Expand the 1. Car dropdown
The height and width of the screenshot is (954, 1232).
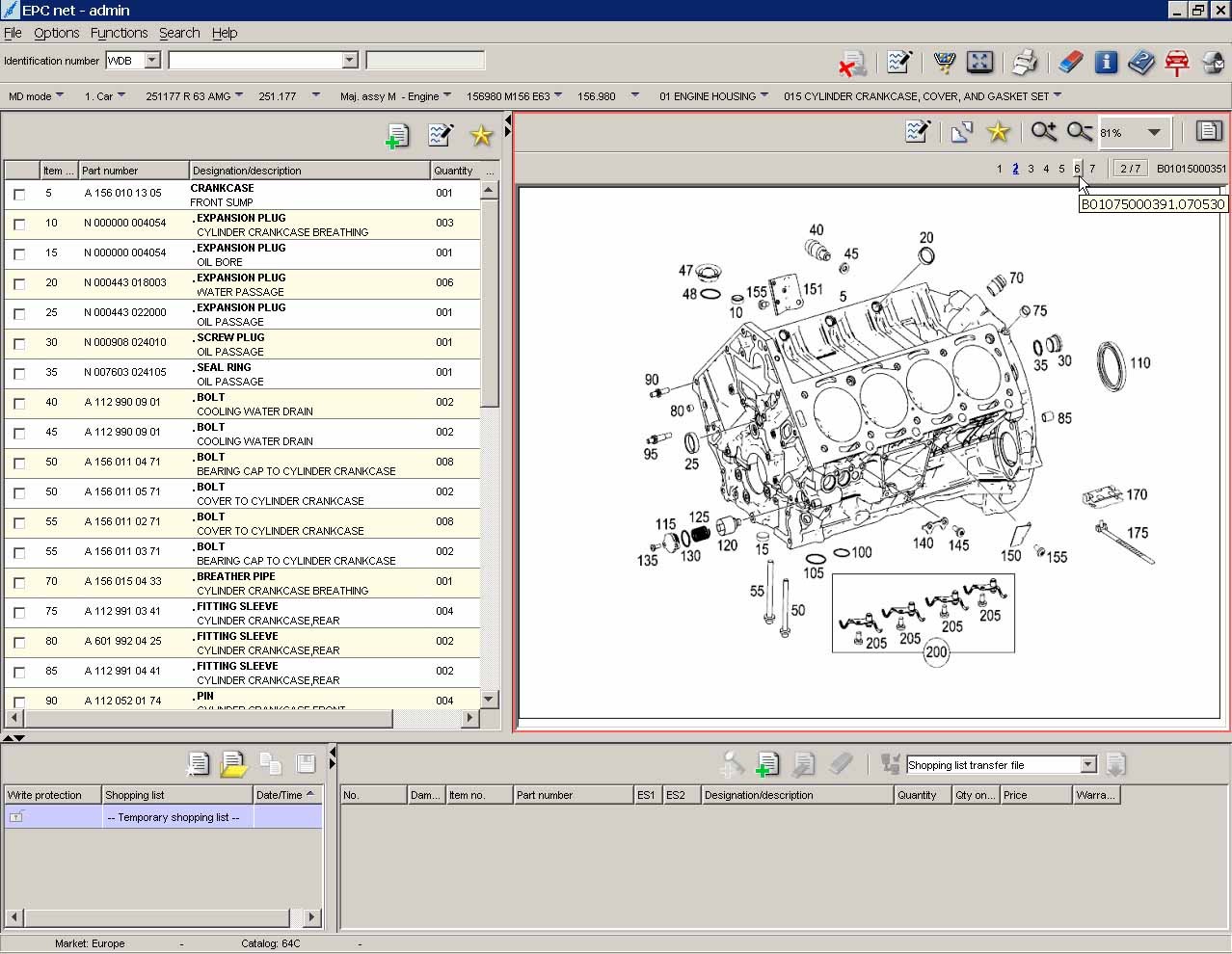(121, 95)
